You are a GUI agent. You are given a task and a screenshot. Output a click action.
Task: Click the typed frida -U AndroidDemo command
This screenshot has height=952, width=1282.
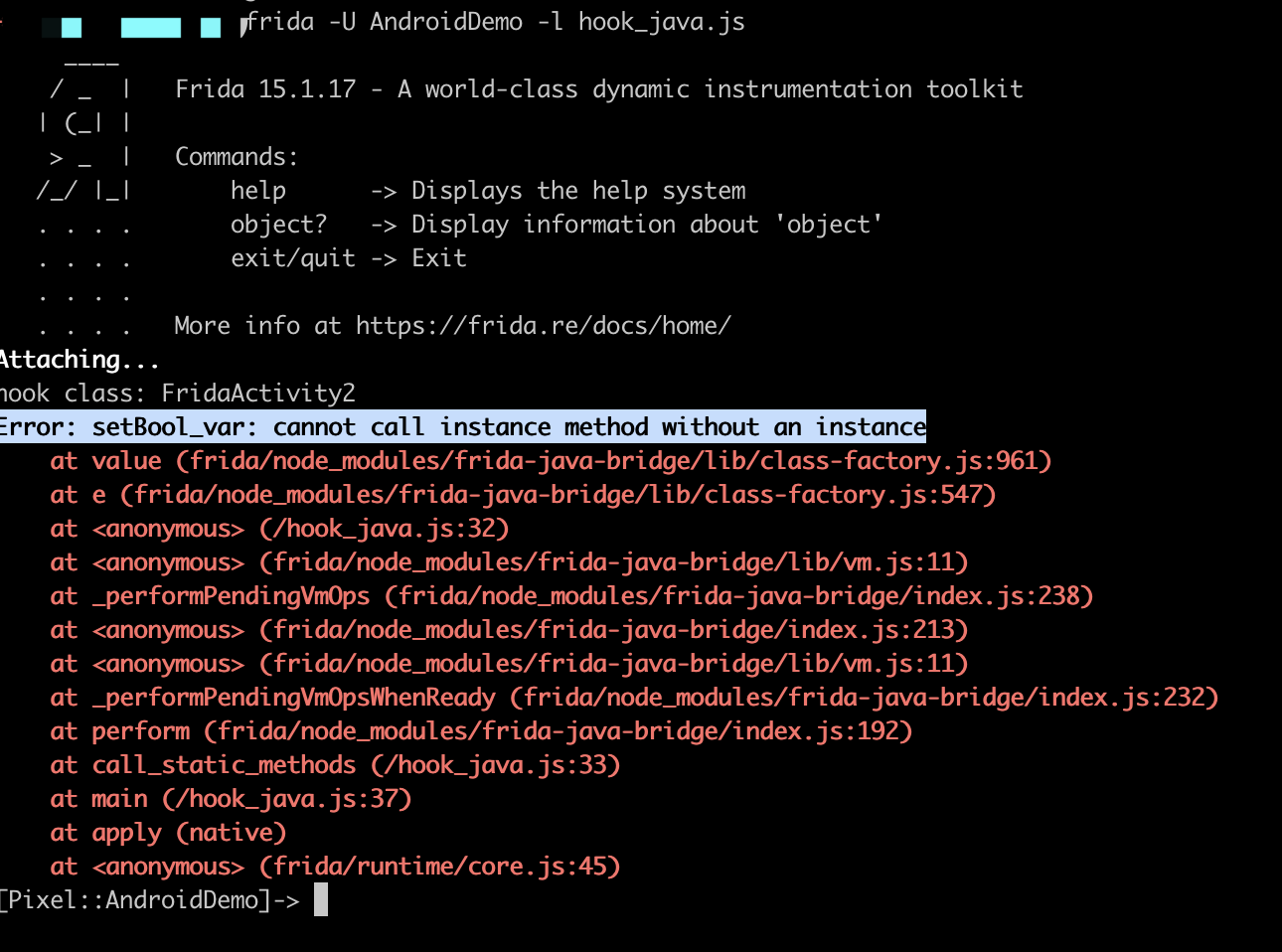tap(495, 22)
